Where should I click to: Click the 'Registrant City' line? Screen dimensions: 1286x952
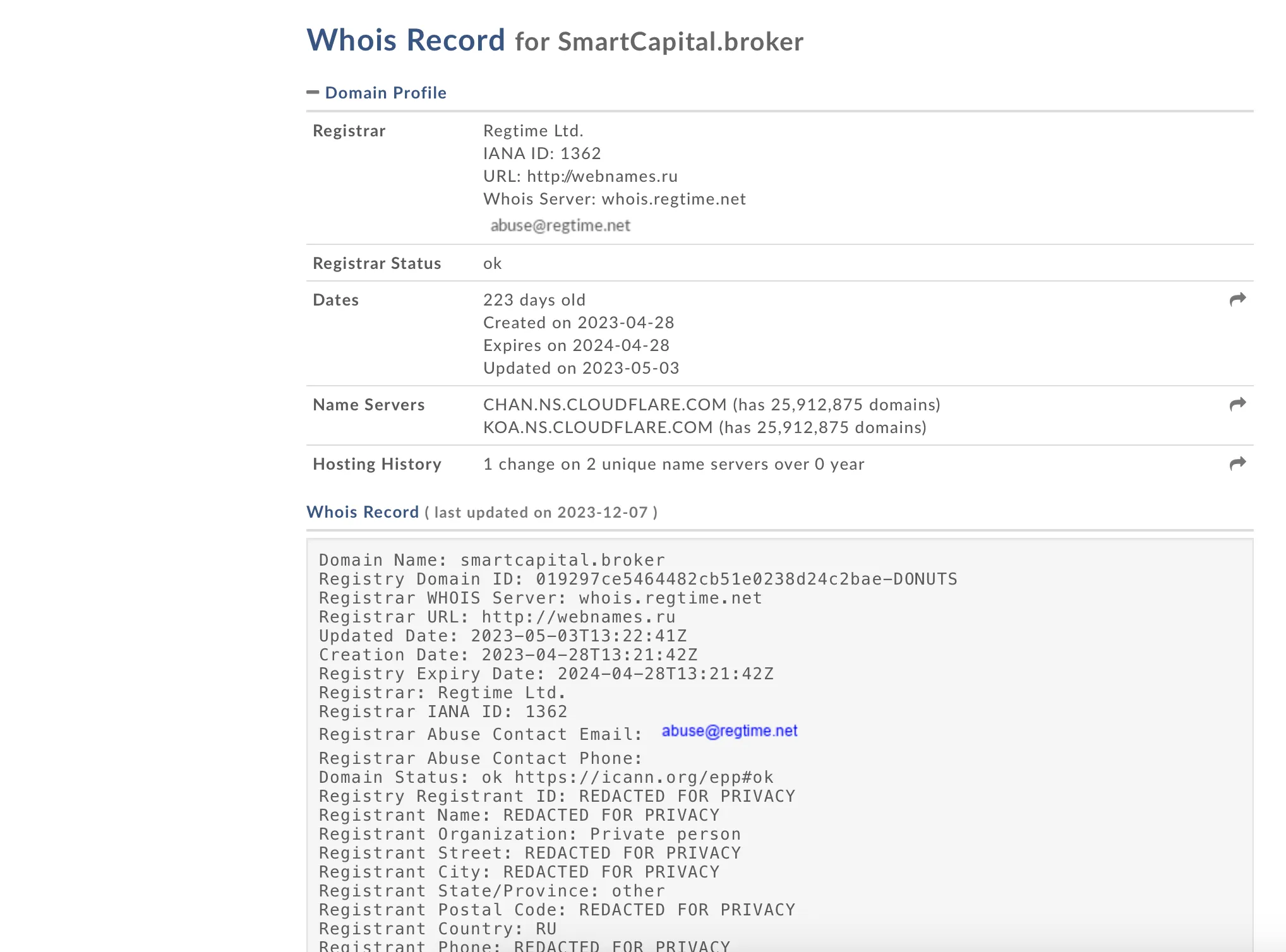coord(519,872)
